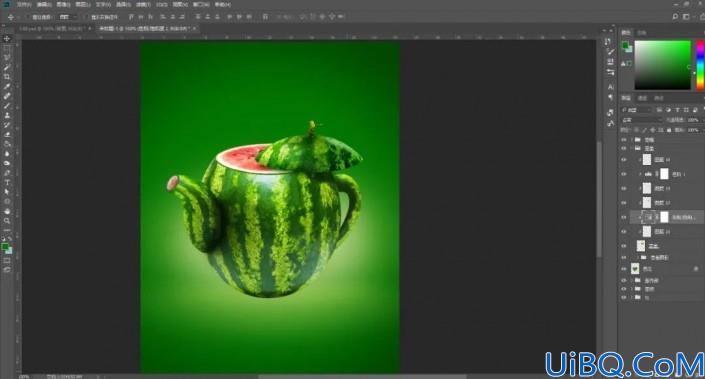
Task: Select the Lasso tool
Action: [x=7, y=58]
